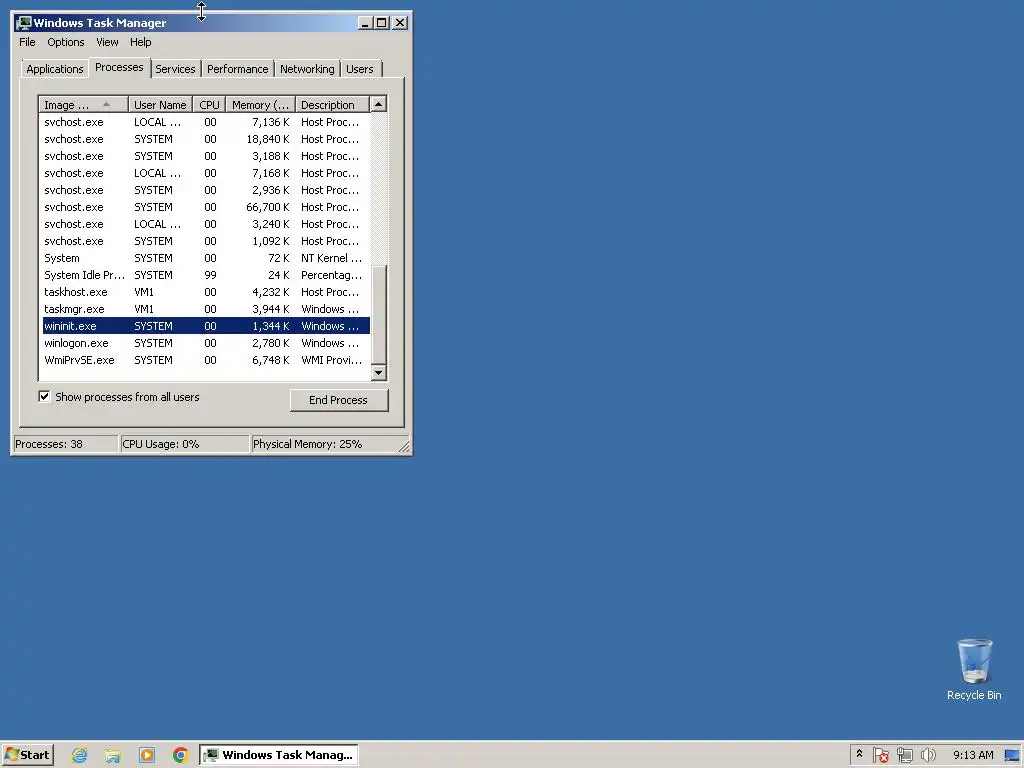Open Windows Explorer folder icon in taskbar

click(113, 755)
